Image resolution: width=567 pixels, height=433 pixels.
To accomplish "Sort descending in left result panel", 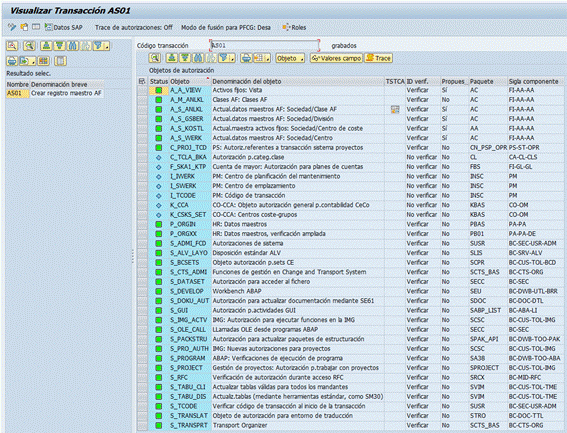I will coord(59,46).
